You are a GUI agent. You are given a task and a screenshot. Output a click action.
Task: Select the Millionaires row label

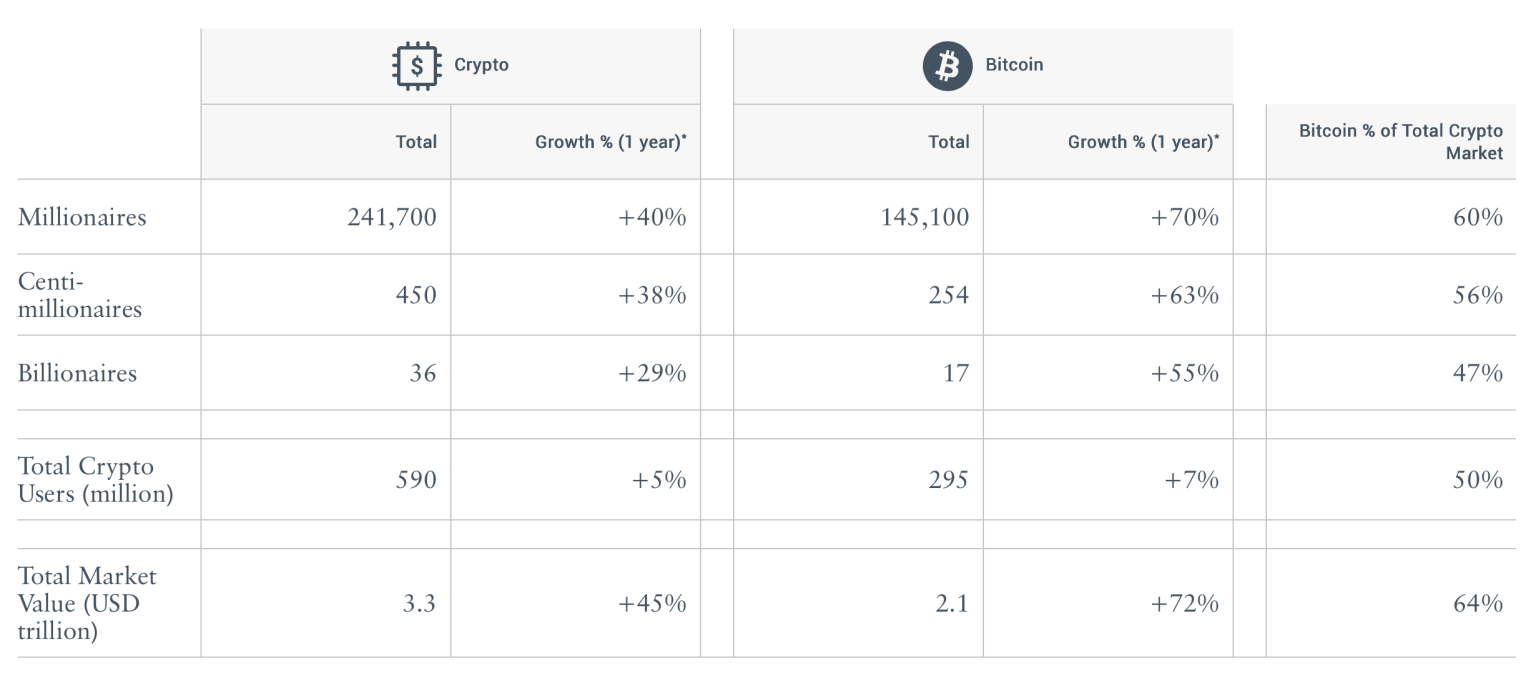pyautogui.click(x=82, y=217)
